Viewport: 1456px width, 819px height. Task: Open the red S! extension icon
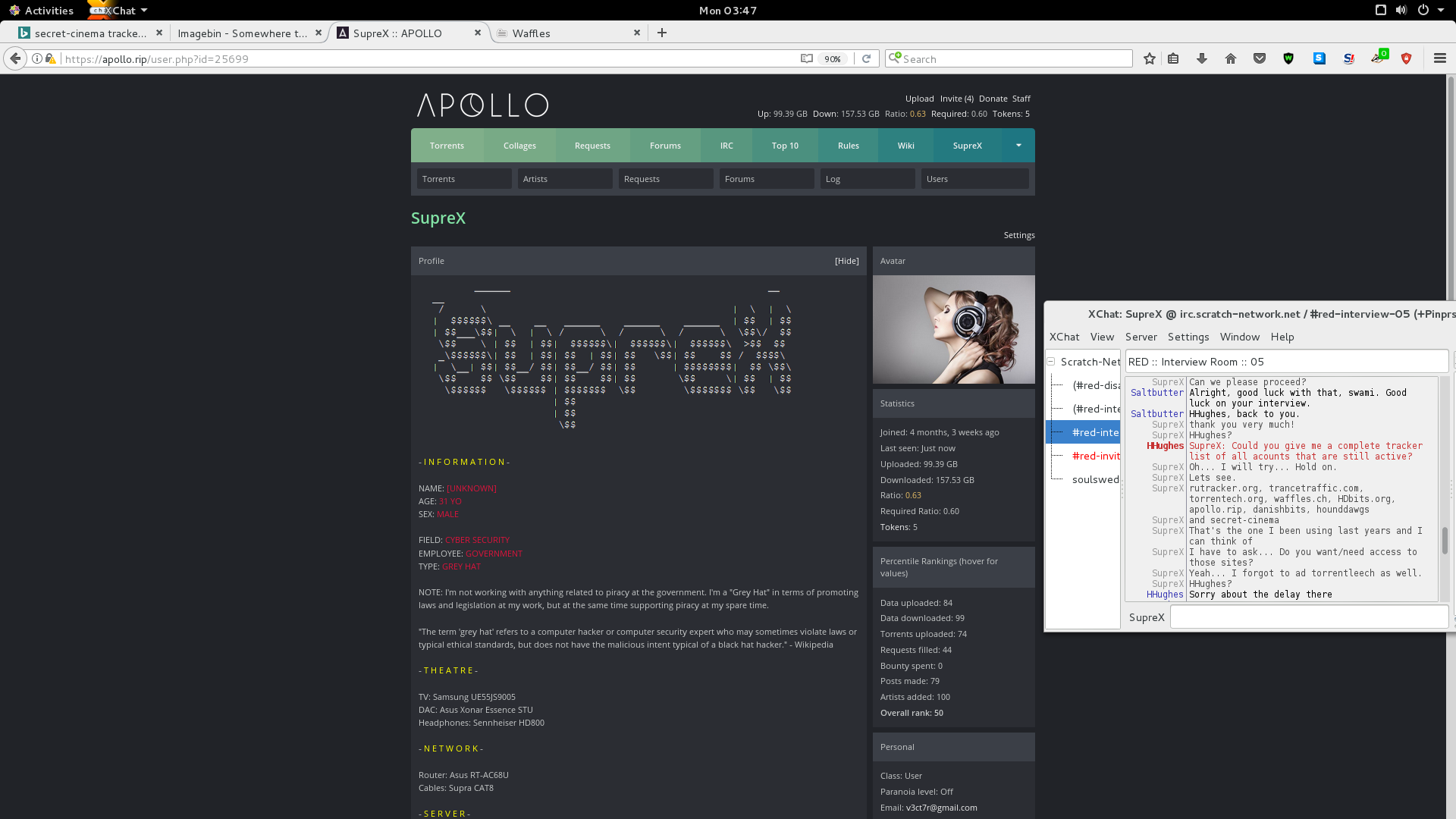click(x=1348, y=58)
